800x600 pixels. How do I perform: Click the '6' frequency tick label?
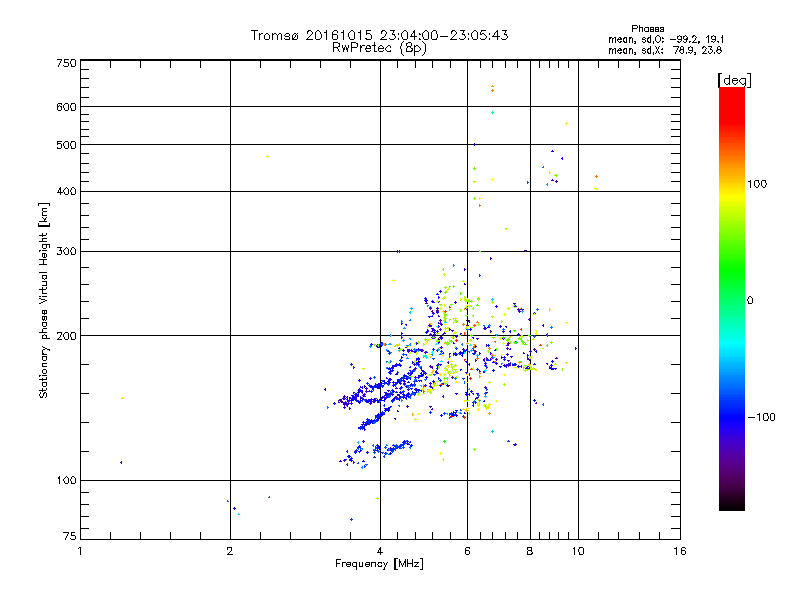[467, 551]
